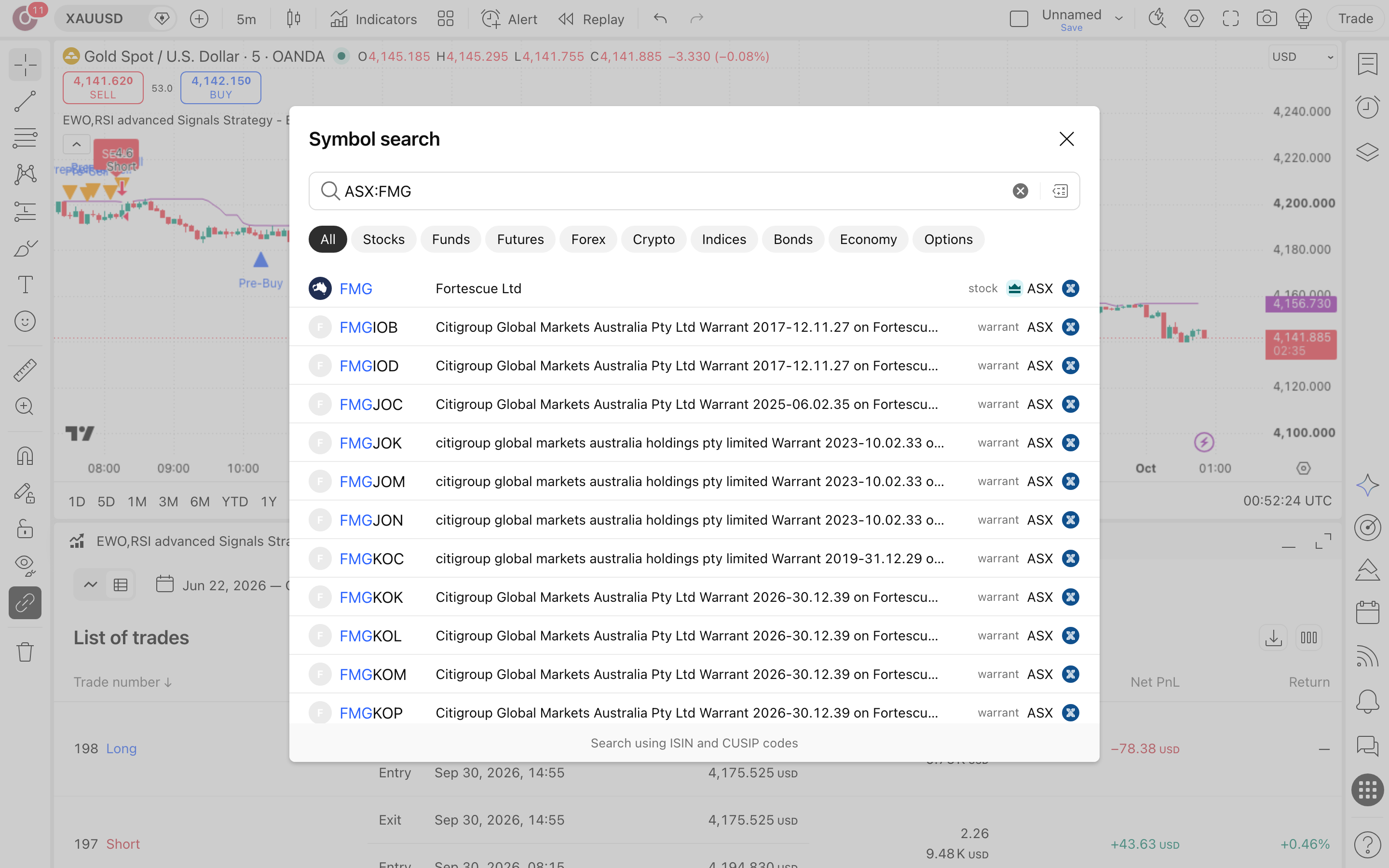This screenshot has height=868, width=1389.
Task: Open the 5m interval selector
Action: tap(246, 19)
